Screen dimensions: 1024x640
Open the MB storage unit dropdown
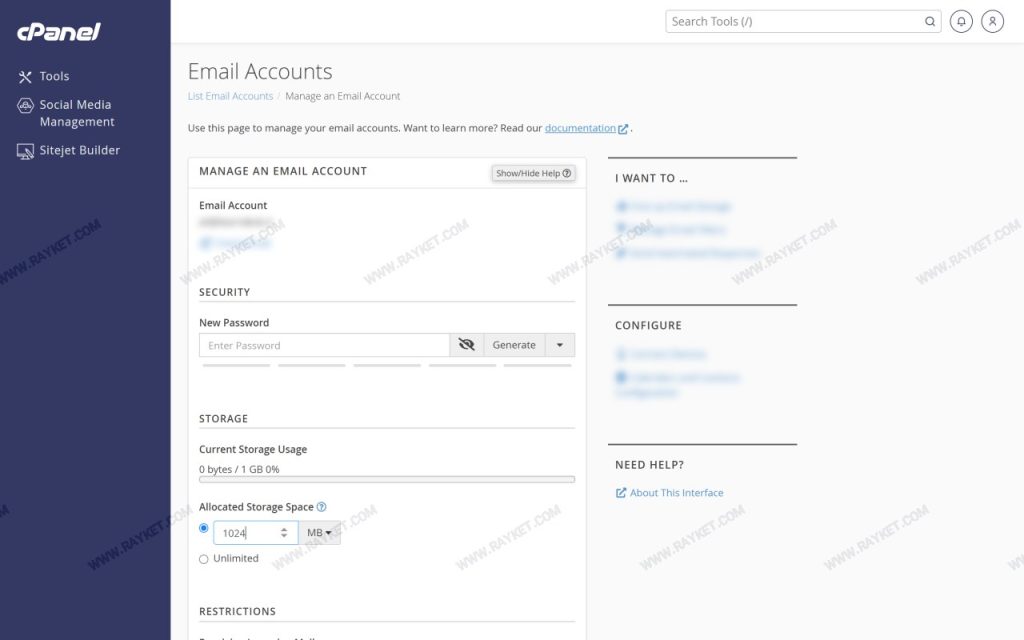[x=319, y=533]
